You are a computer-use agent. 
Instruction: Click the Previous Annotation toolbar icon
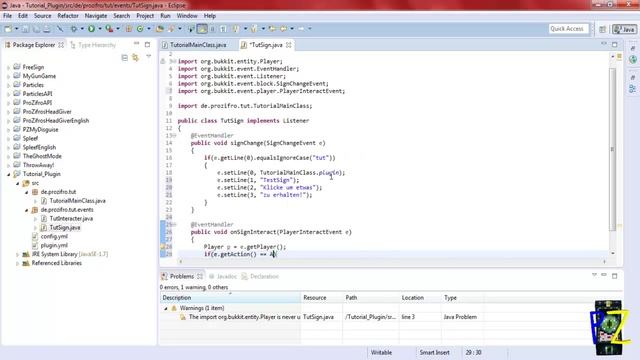254,29
